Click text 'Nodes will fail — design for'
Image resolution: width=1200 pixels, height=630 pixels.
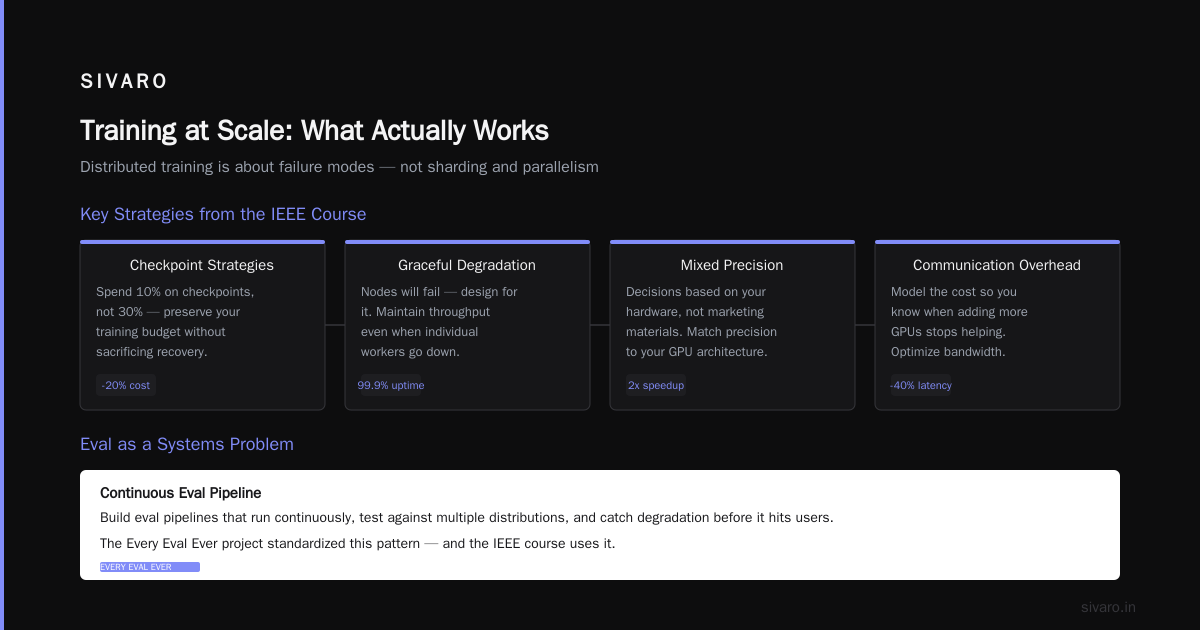point(439,292)
